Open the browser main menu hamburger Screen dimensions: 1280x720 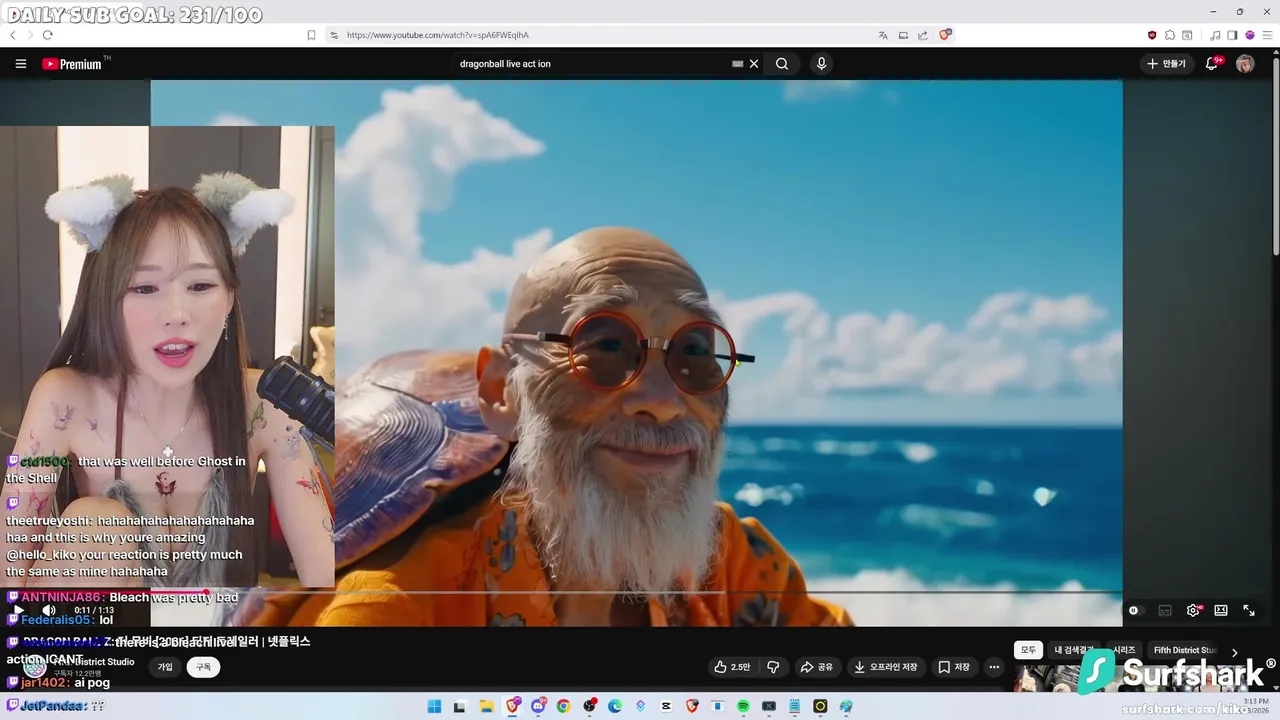1266,35
